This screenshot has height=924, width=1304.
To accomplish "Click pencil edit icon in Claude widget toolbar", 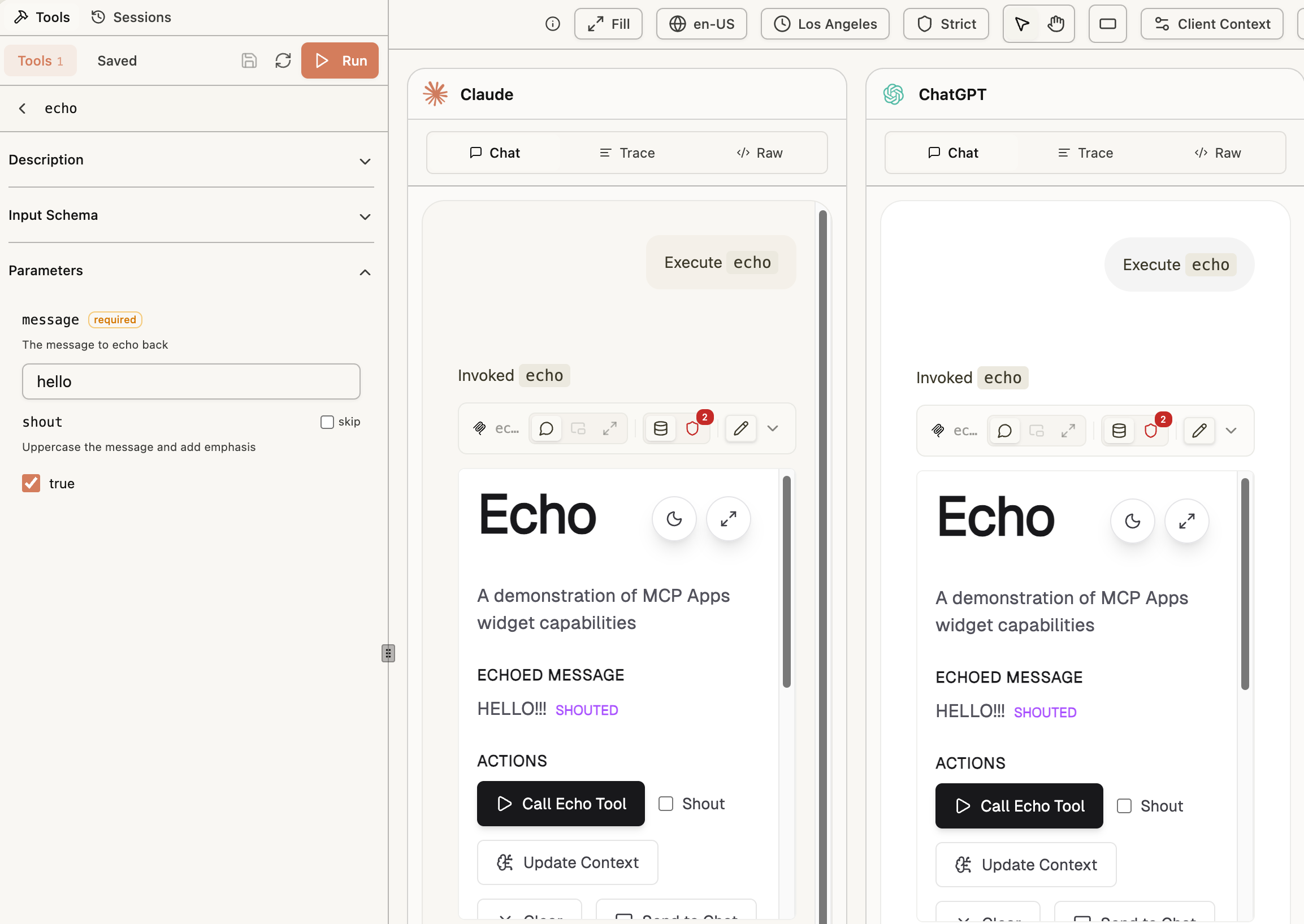I will coord(741,428).
